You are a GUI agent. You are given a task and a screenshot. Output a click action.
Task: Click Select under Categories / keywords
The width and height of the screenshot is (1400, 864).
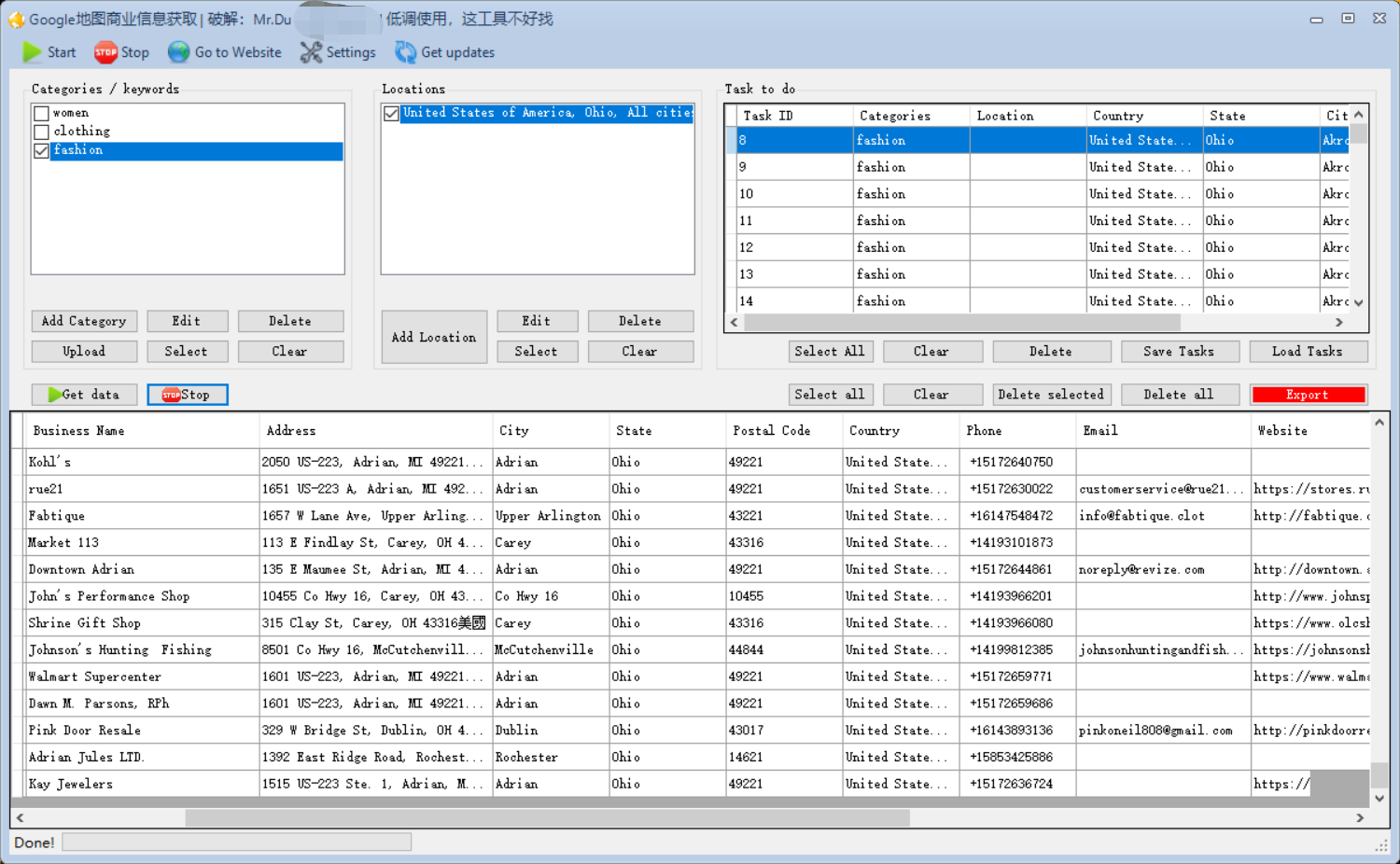[187, 352]
